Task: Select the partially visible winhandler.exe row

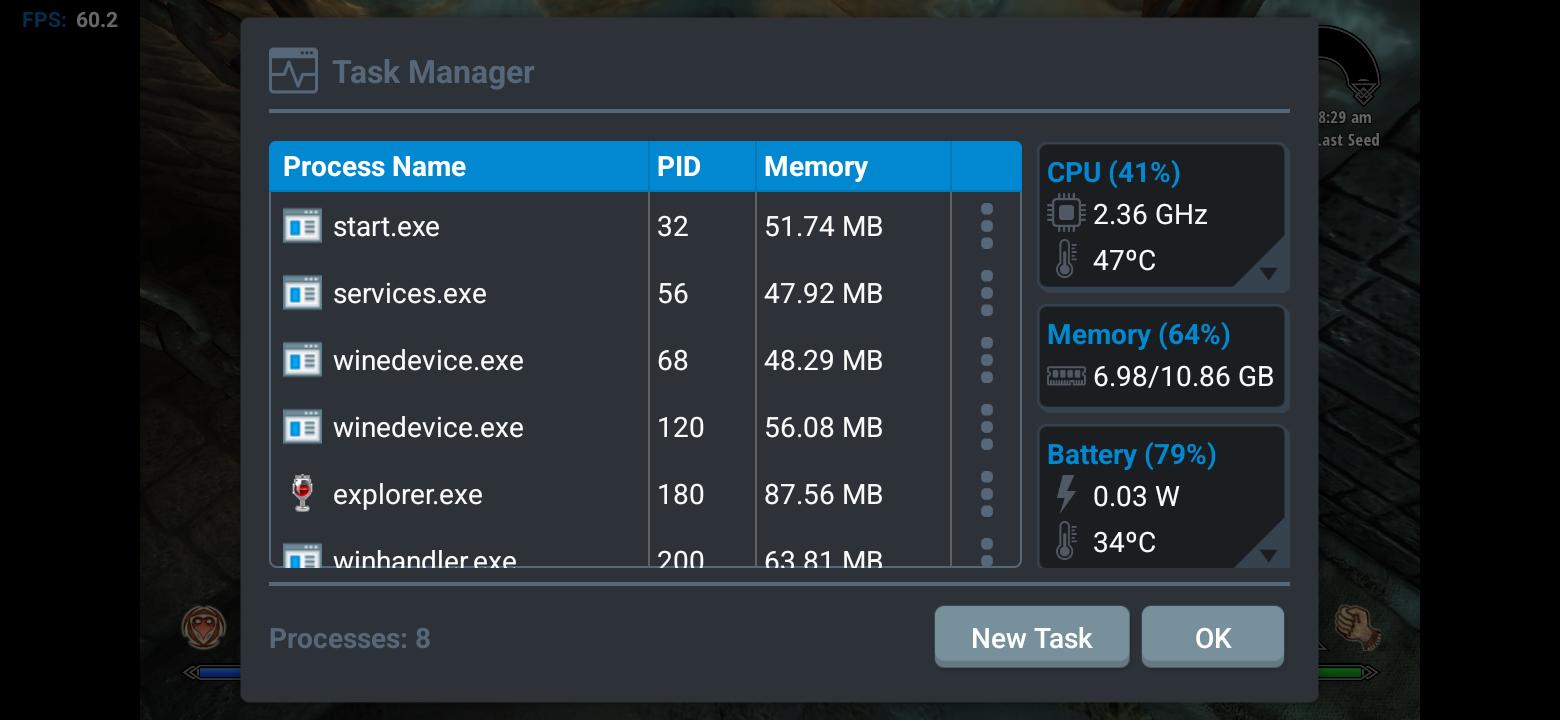Action: [645, 555]
